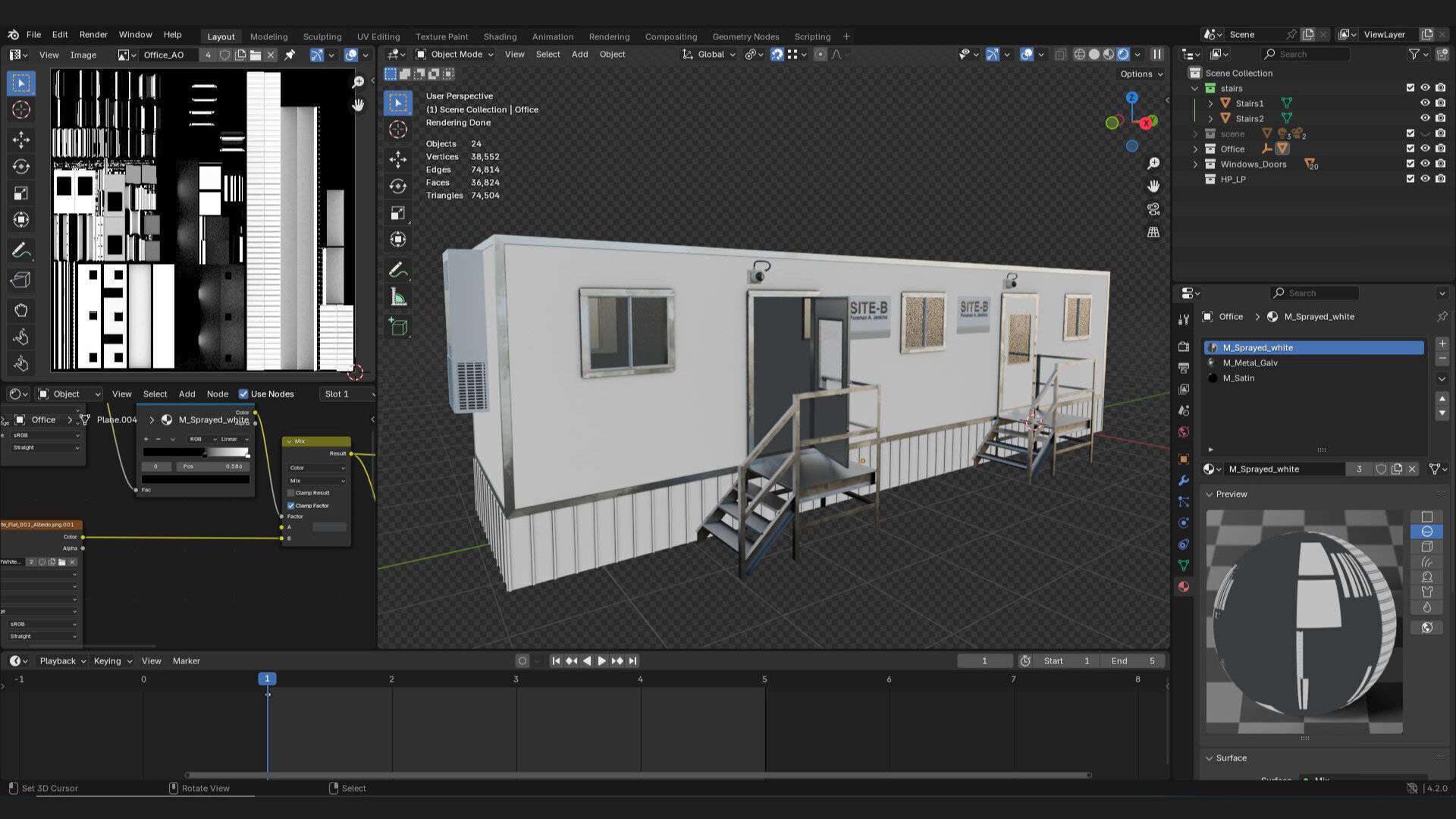
Task: Toggle camera view icon in viewport
Action: [1153, 209]
